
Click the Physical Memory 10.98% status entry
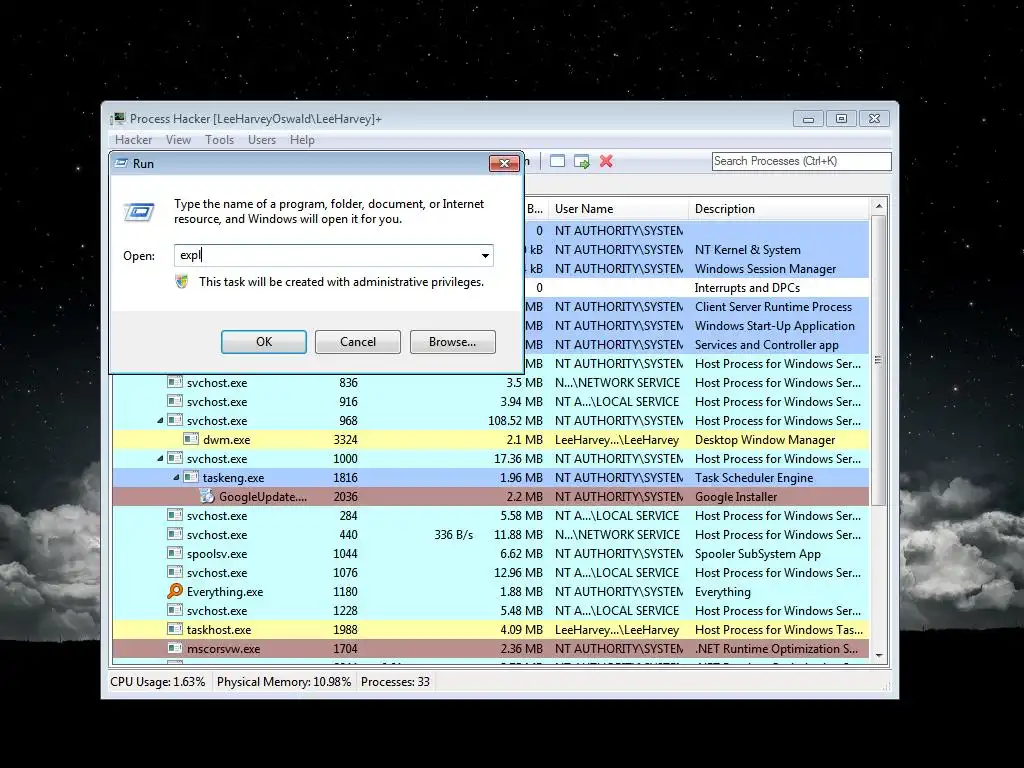click(x=284, y=682)
